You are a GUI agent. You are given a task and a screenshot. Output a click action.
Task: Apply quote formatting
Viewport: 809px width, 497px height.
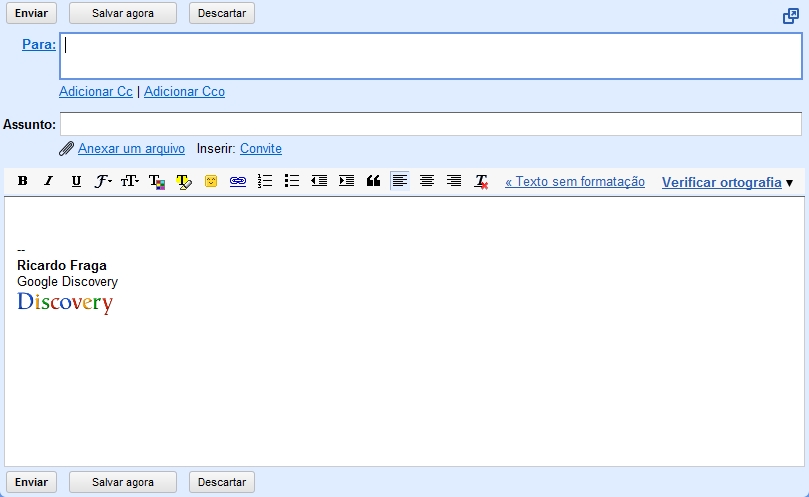click(x=373, y=182)
